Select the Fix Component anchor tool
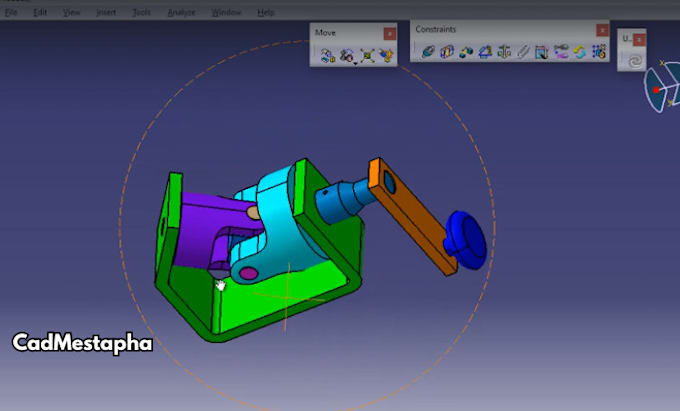This screenshot has width=680, height=411. (x=503, y=52)
